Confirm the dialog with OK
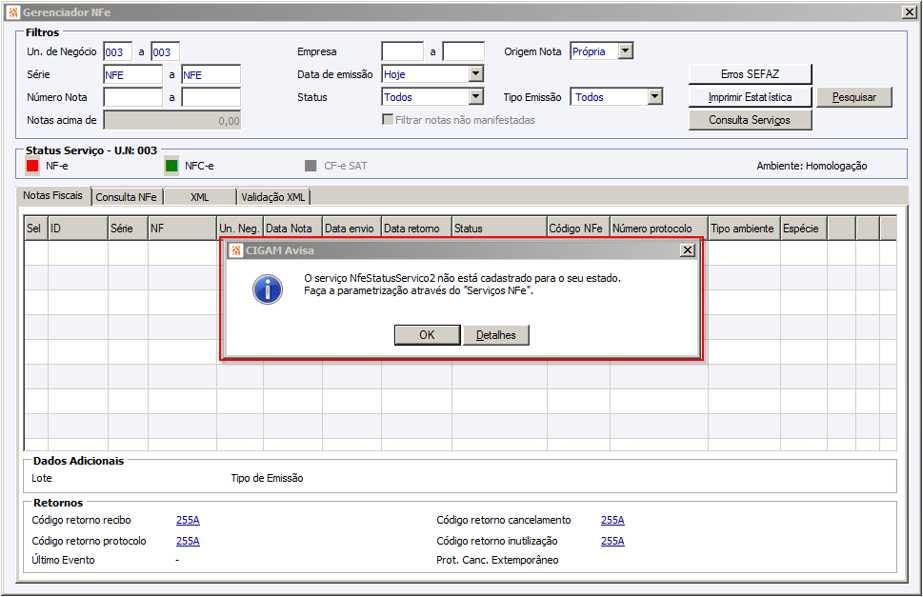The width and height of the screenshot is (923, 597). (427, 335)
